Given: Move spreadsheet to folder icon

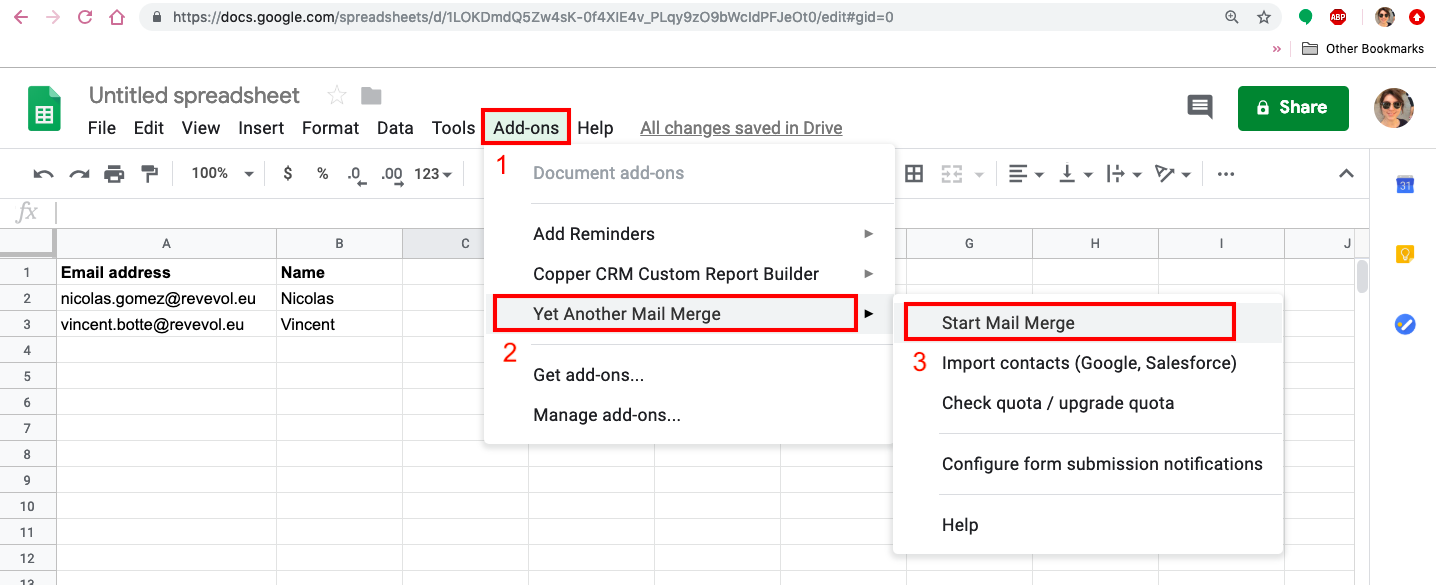Looking at the screenshot, I should (x=371, y=95).
